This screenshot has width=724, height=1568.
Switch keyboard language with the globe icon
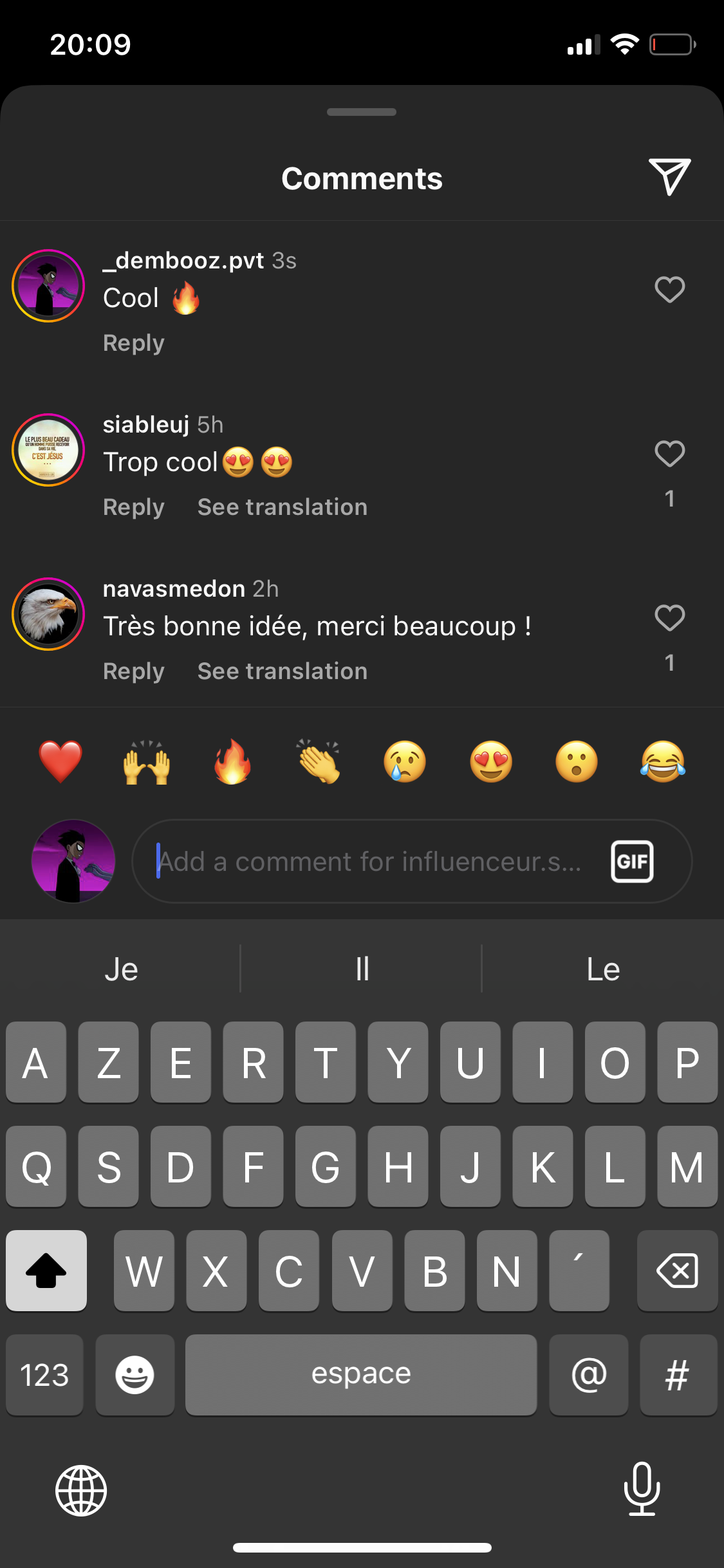click(x=81, y=1491)
